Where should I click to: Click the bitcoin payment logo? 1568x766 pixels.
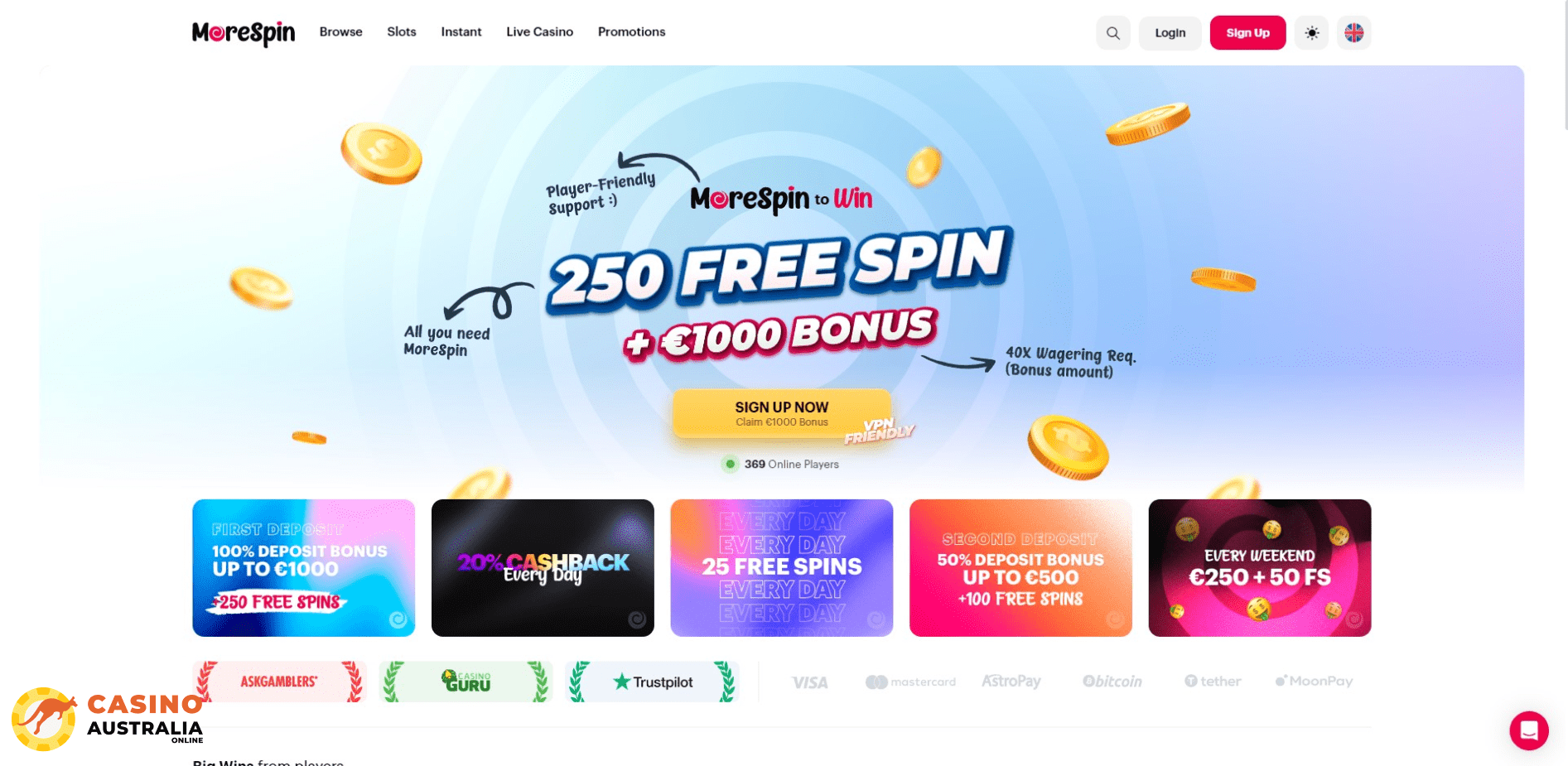coord(1112,682)
